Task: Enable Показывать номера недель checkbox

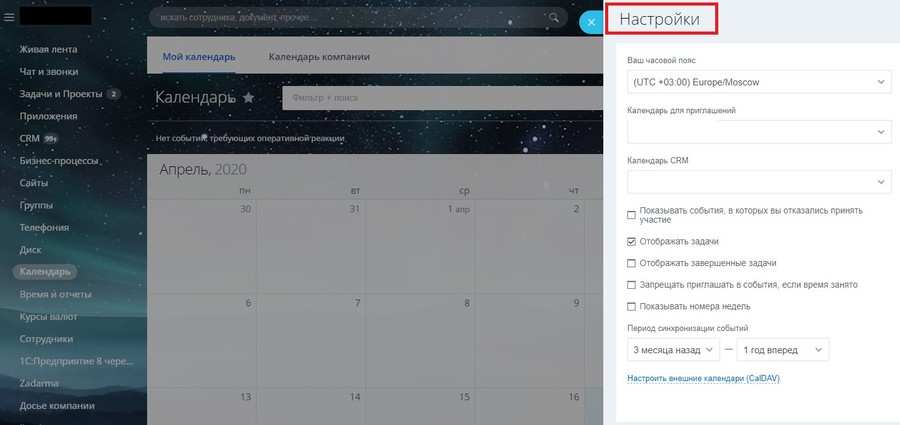Action: tap(631, 307)
